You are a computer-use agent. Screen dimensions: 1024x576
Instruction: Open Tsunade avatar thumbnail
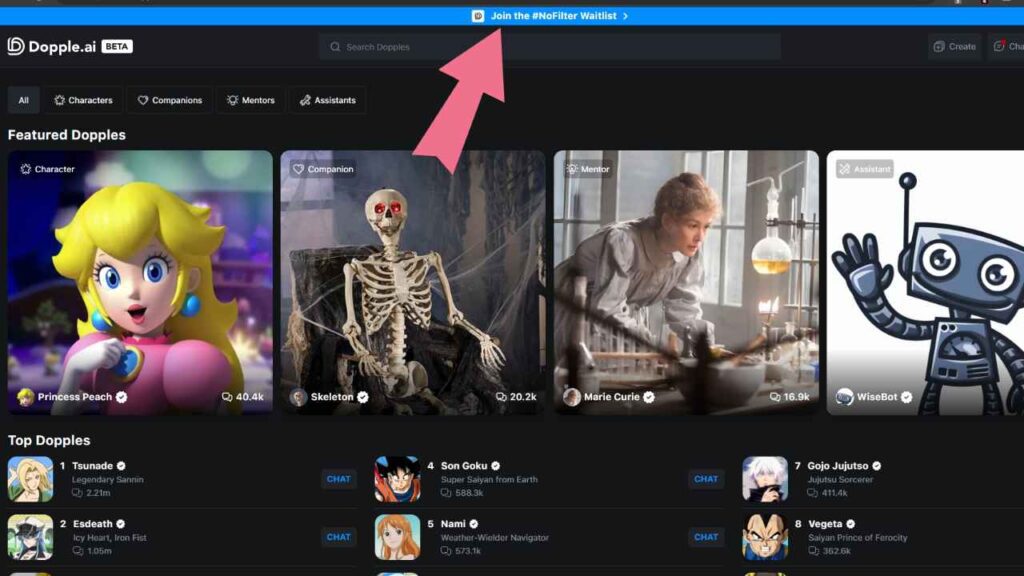coord(30,479)
